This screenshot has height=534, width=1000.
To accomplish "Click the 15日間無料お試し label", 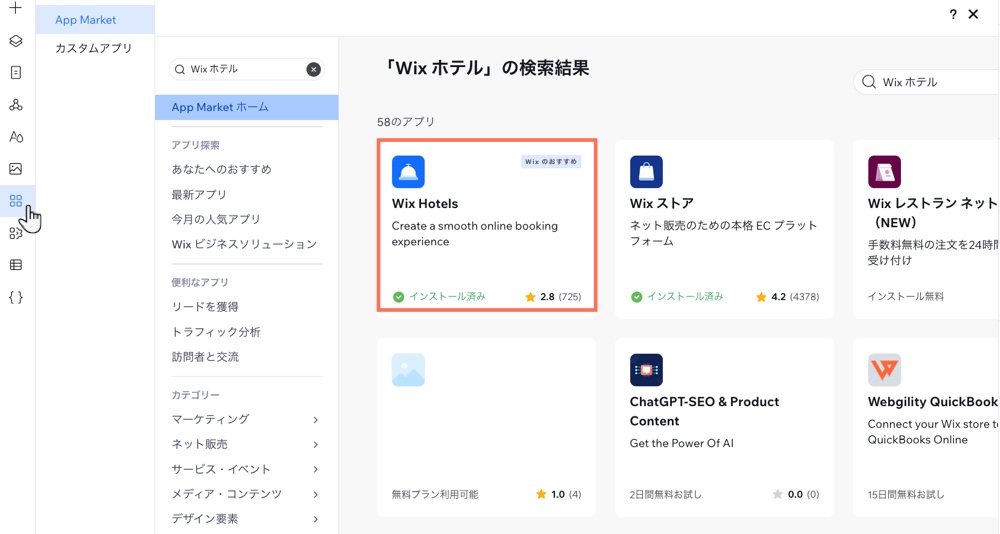I will [906, 494].
